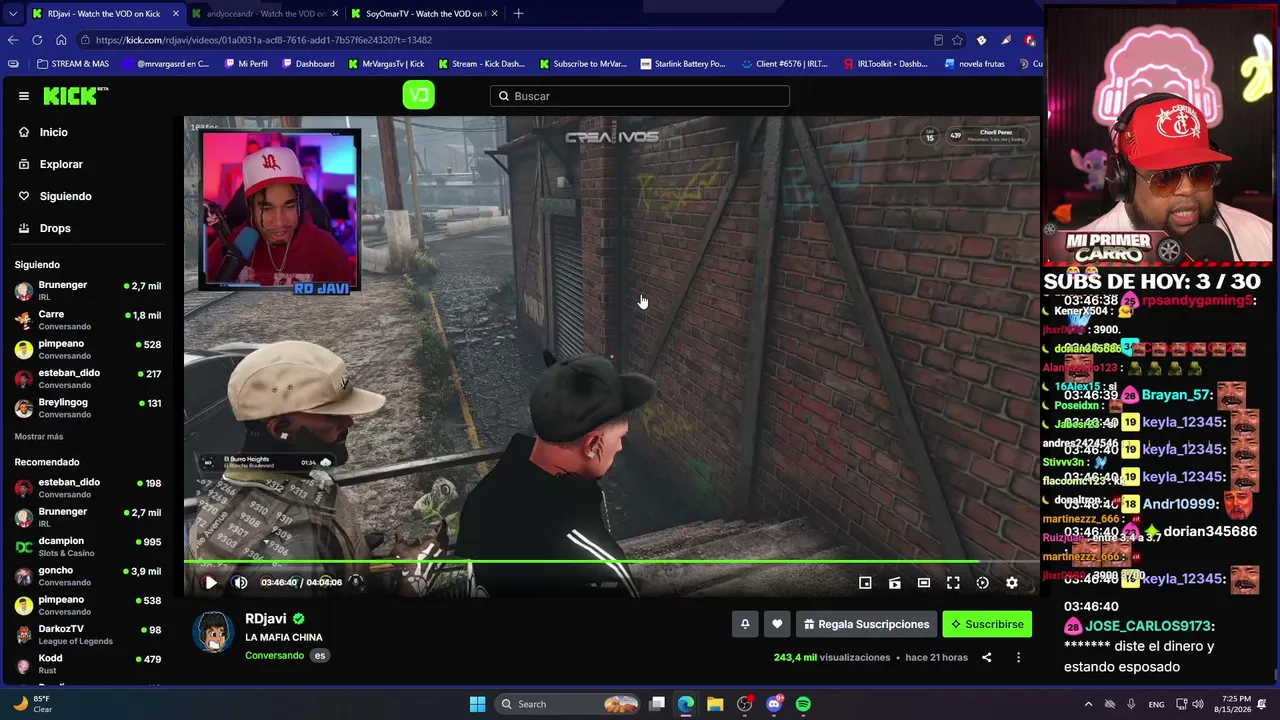Open the ENG language switcher
Viewport: 1280px width, 720px height.
1156,704
